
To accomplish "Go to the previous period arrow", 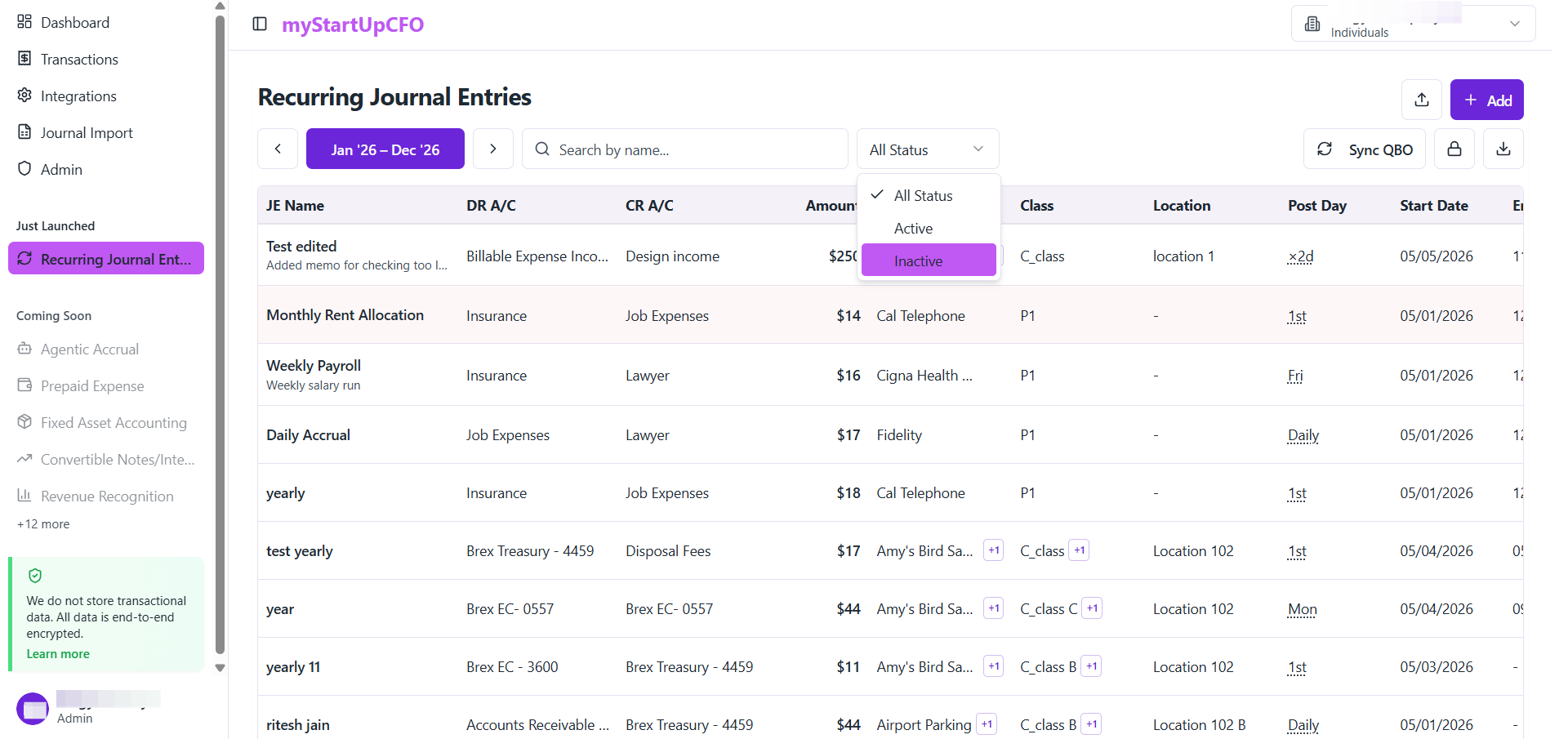I will (x=278, y=149).
